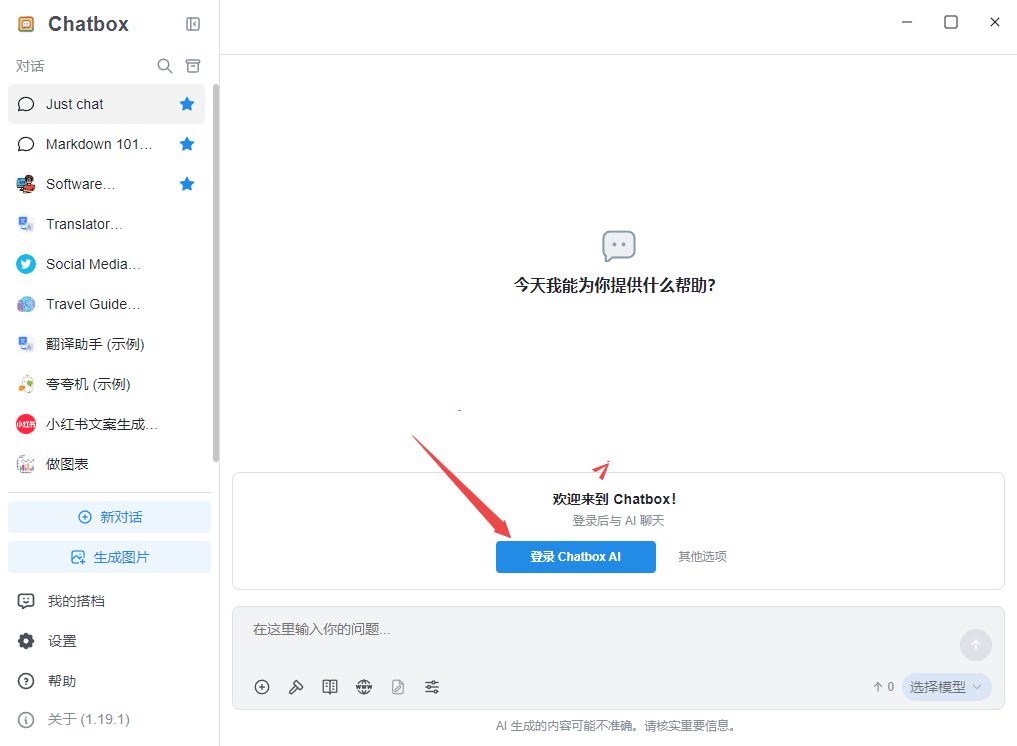Image resolution: width=1017 pixels, height=746 pixels.
Task: Click the plus attachment icon in input toolbar
Action: pyautogui.click(x=262, y=687)
